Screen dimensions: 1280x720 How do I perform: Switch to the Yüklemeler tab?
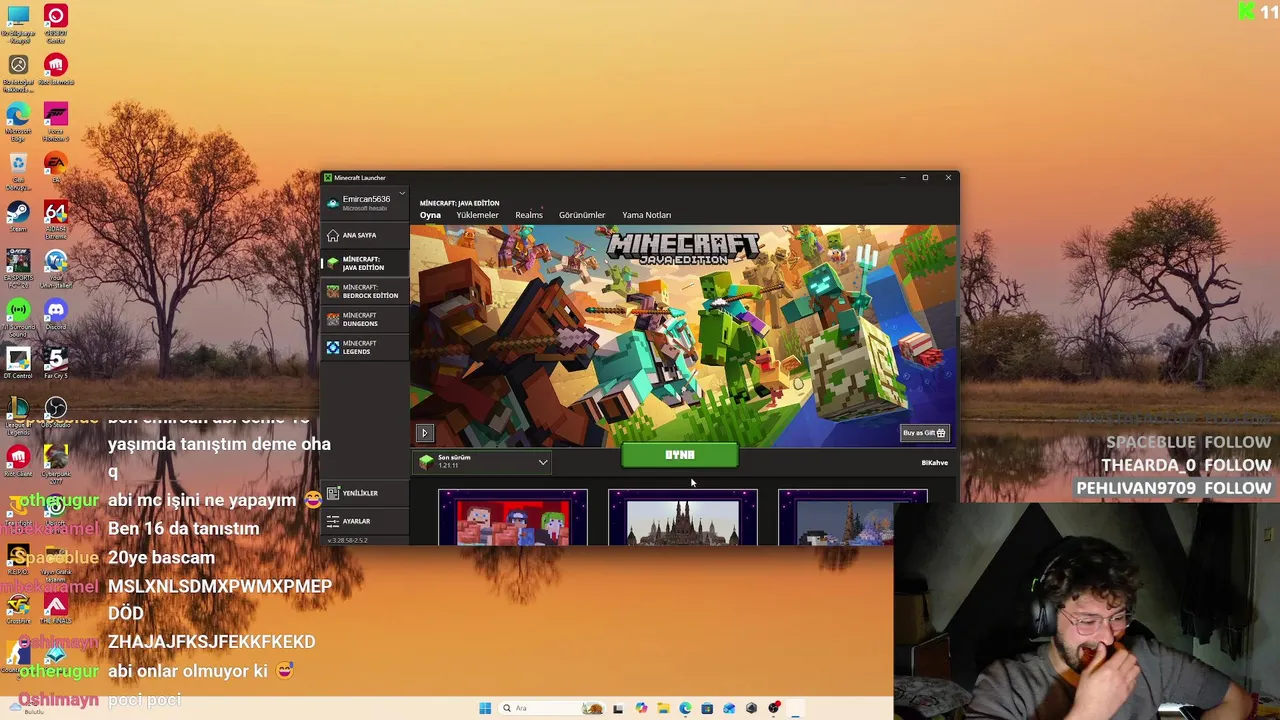[x=477, y=215]
